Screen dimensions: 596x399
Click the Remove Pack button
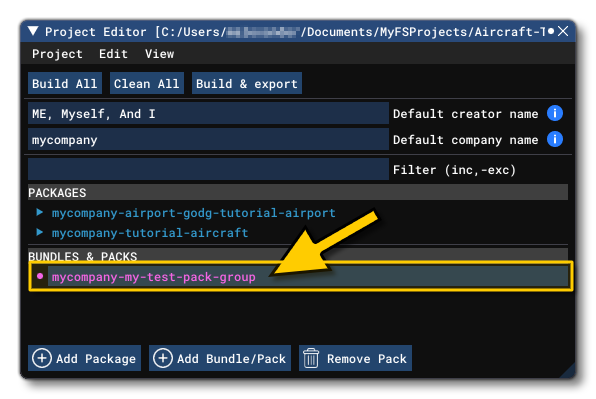click(355, 358)
